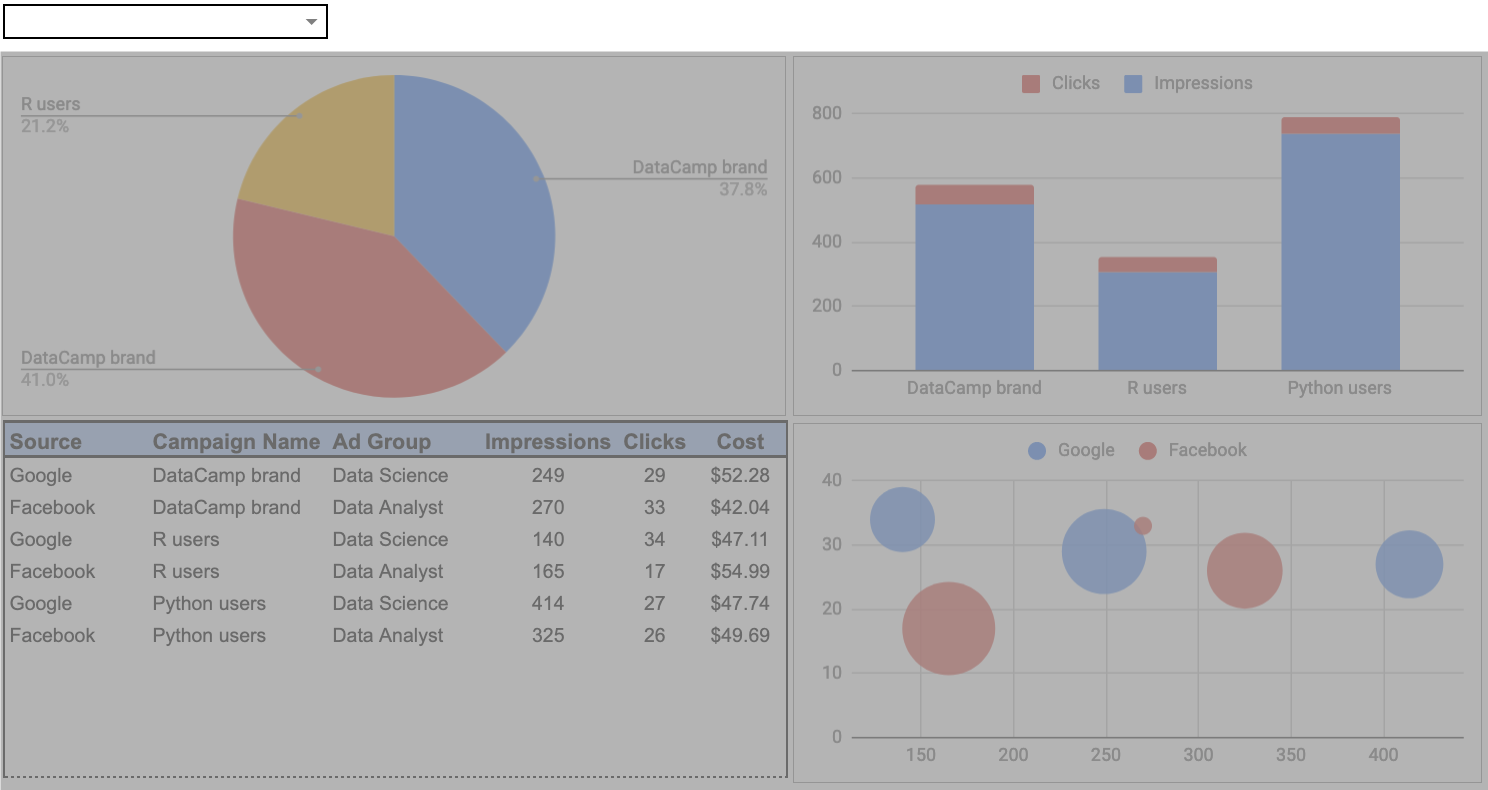This screenshot has width=1488, height=790.
Task: Click the Facebook legend circle in bubble chart
Action: coord(1150,450)
